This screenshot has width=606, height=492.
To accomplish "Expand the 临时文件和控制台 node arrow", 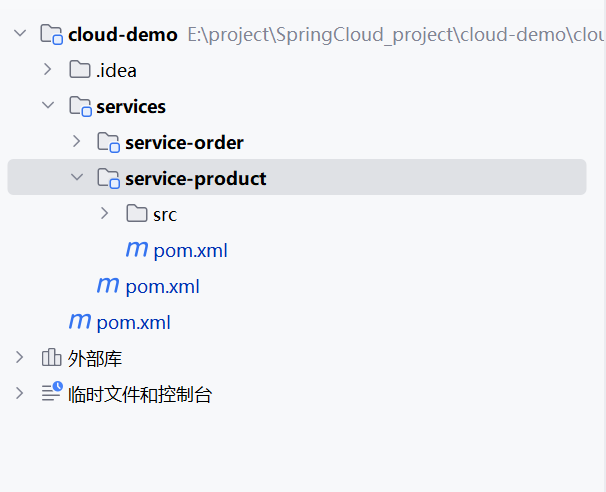I will tap(19, 394).
